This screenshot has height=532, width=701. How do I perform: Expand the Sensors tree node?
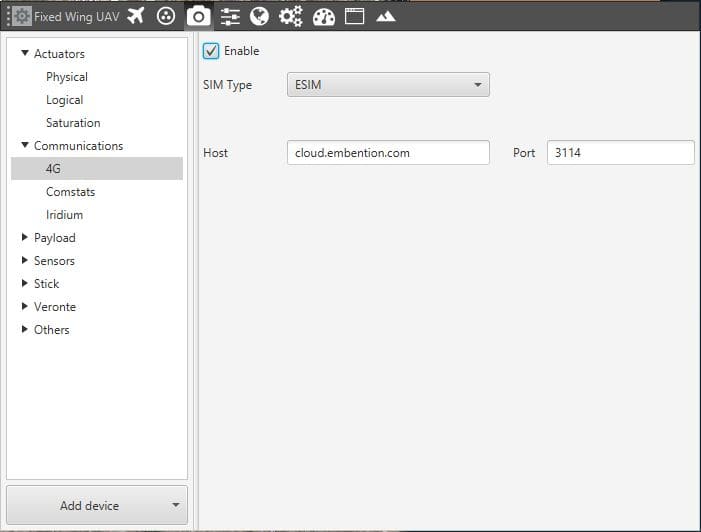[x=25, y=260]
